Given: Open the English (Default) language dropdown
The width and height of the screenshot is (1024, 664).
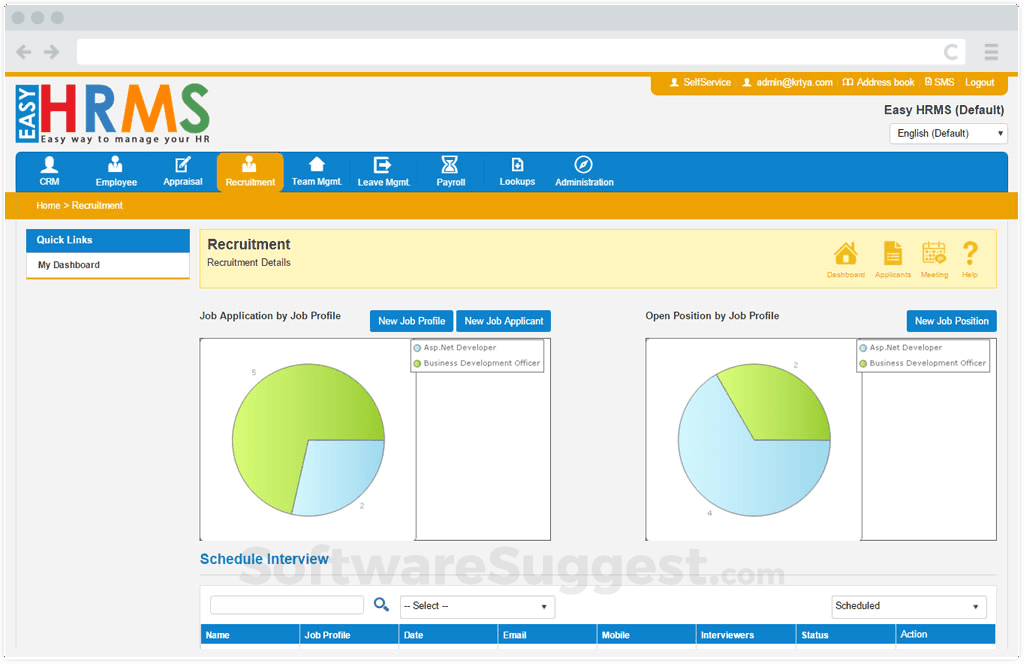Looking at the screenshot, I should [948, 133].
